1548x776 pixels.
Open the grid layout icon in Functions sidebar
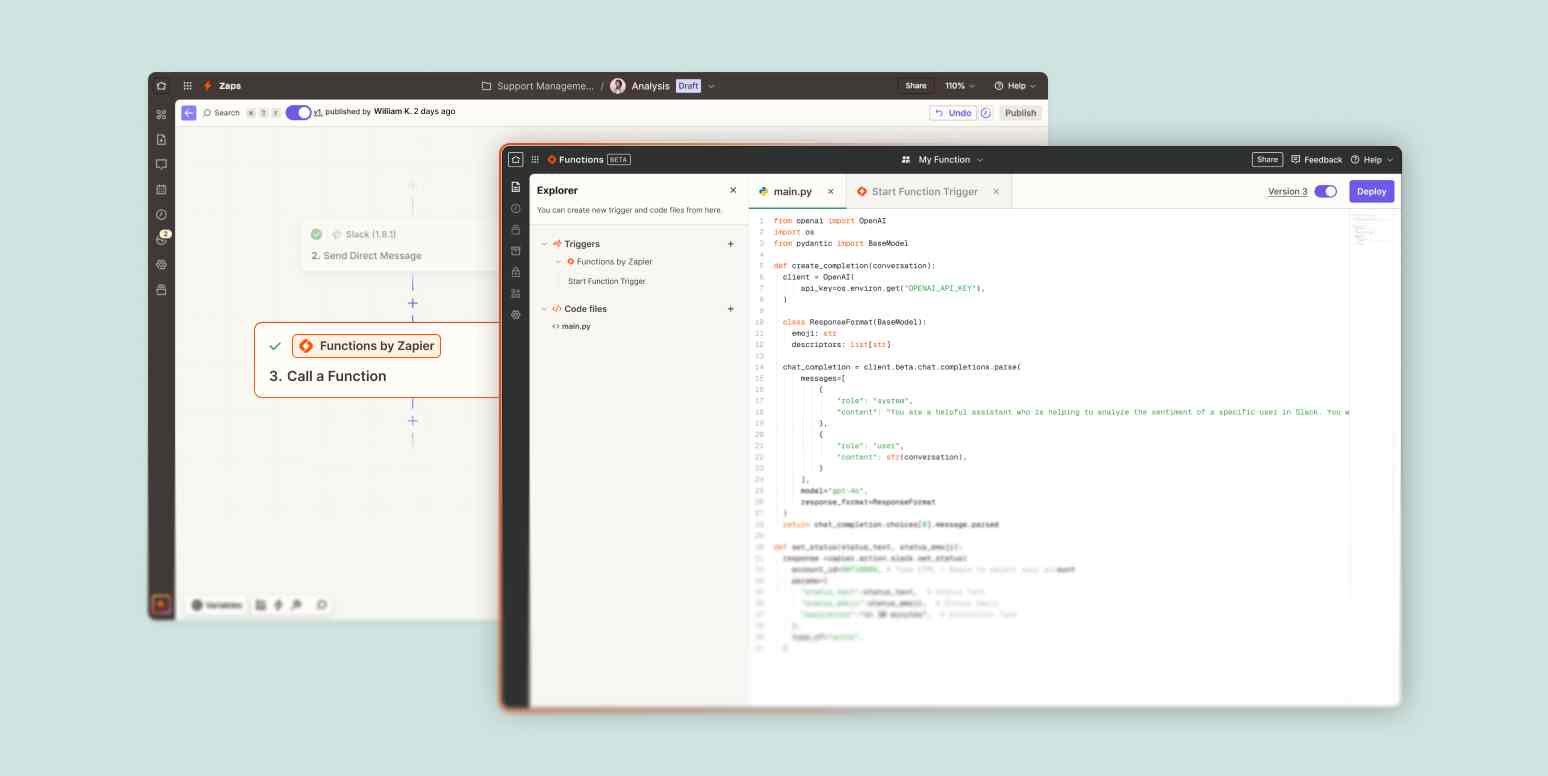[516, 293]
